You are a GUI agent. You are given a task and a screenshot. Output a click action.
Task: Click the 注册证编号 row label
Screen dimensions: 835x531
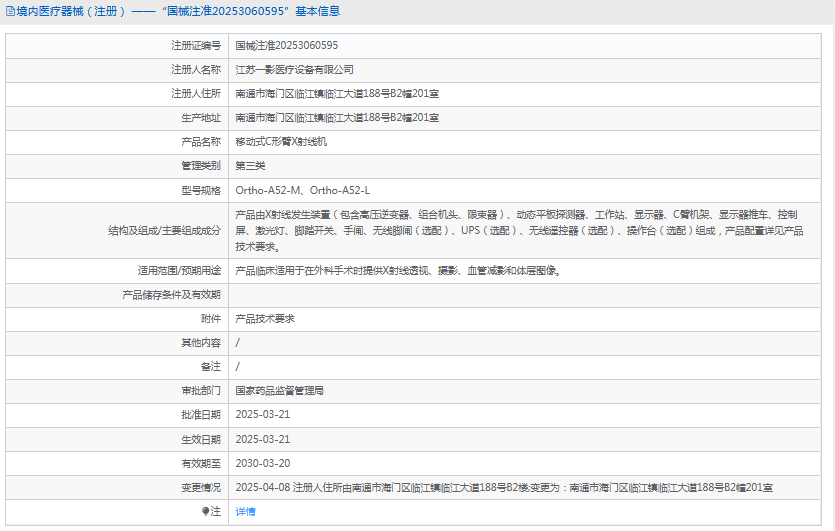[x=195, y=46]
